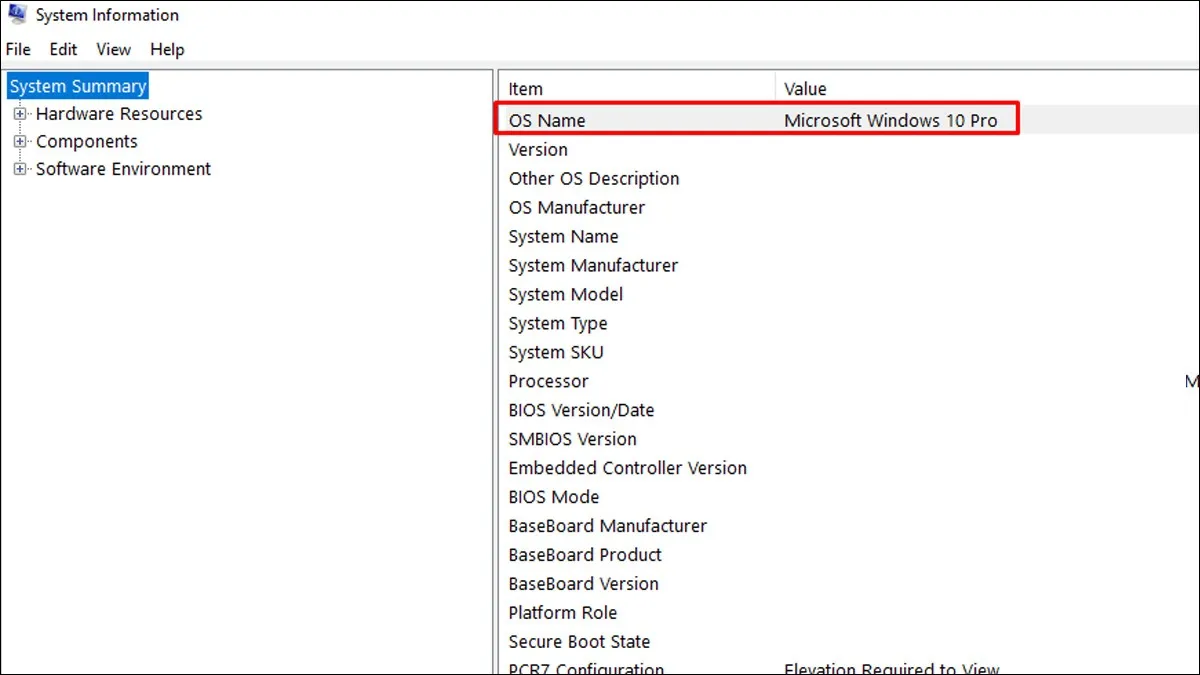This screenshot has width=1200, height=675.
Task: Open the File menu
Action: pyautogui.click(x=17, y=49)
